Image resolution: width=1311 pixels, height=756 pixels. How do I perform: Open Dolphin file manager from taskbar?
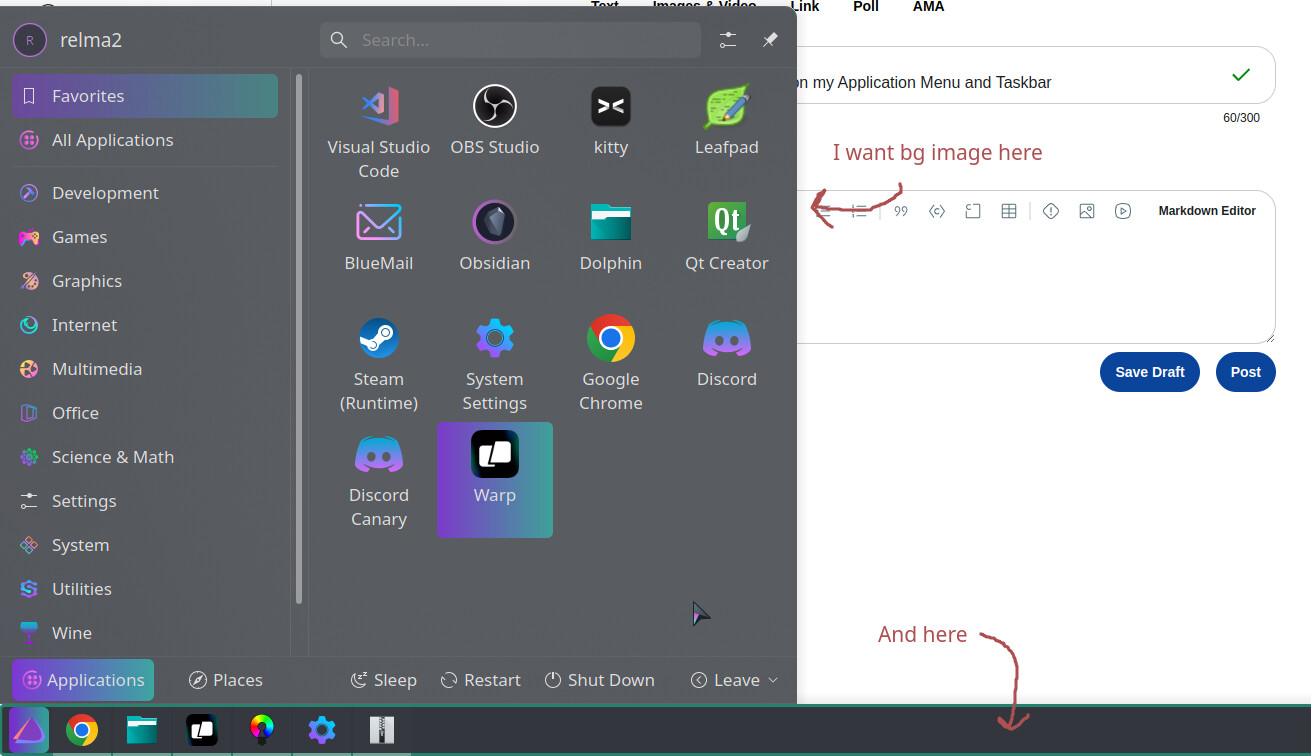pyautogui.click(x=142, y=731)
